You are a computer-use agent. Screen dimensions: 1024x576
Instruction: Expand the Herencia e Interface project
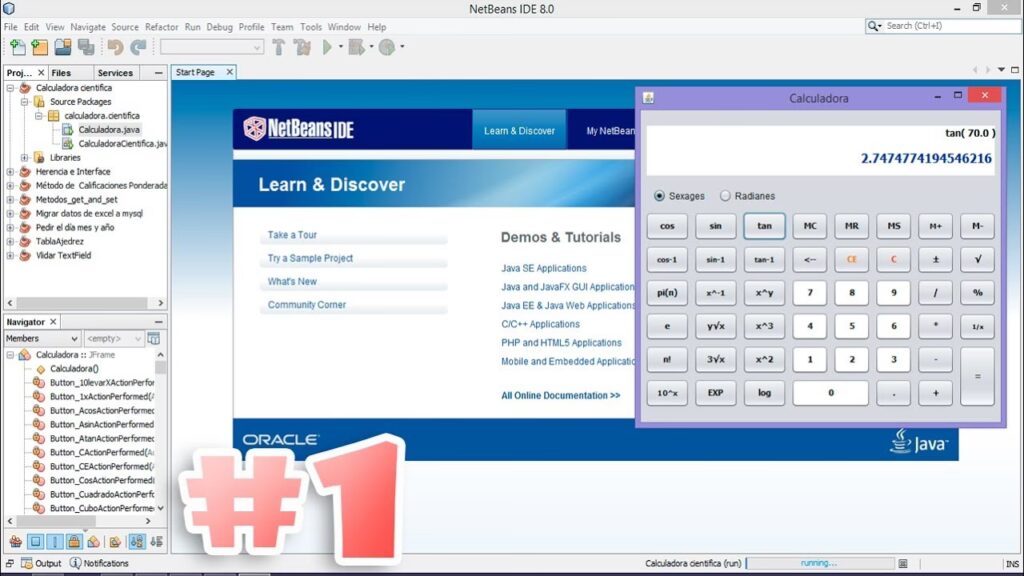point(10,172)
